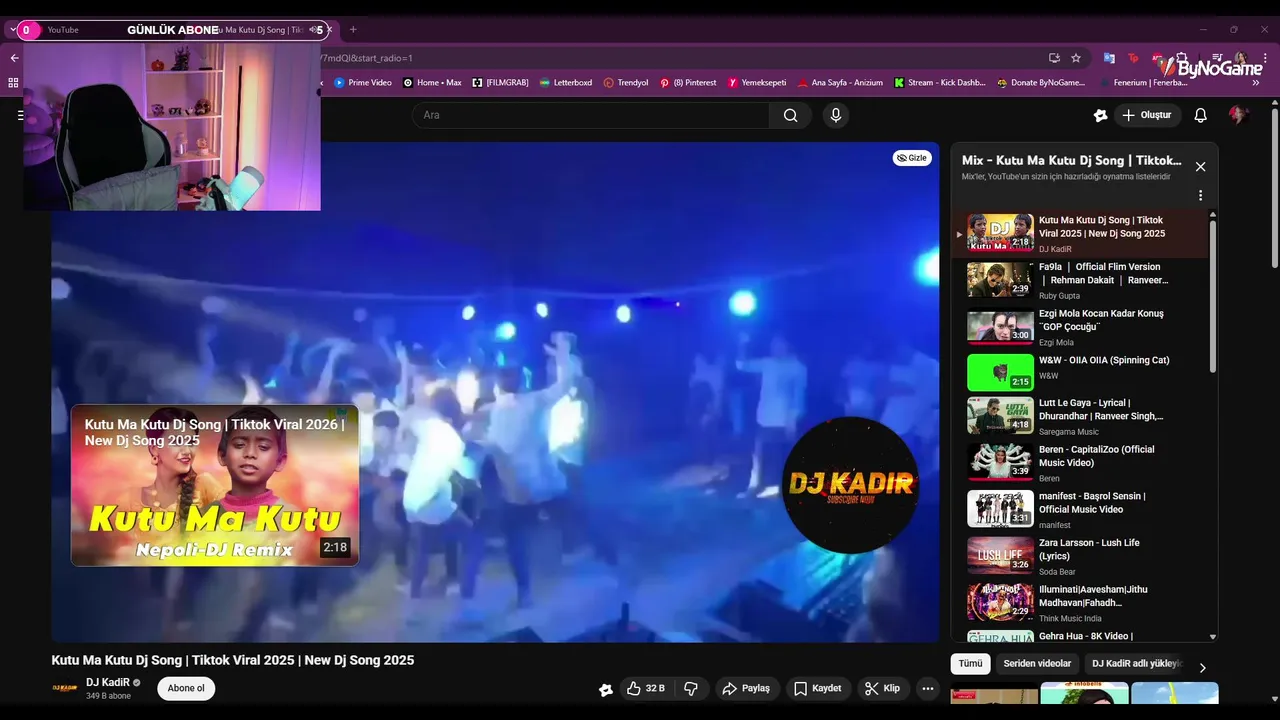Open Ana Sayfa - Anizium bookmark
The height and width of the screenshot is (720, 1280).
(840, 83)
